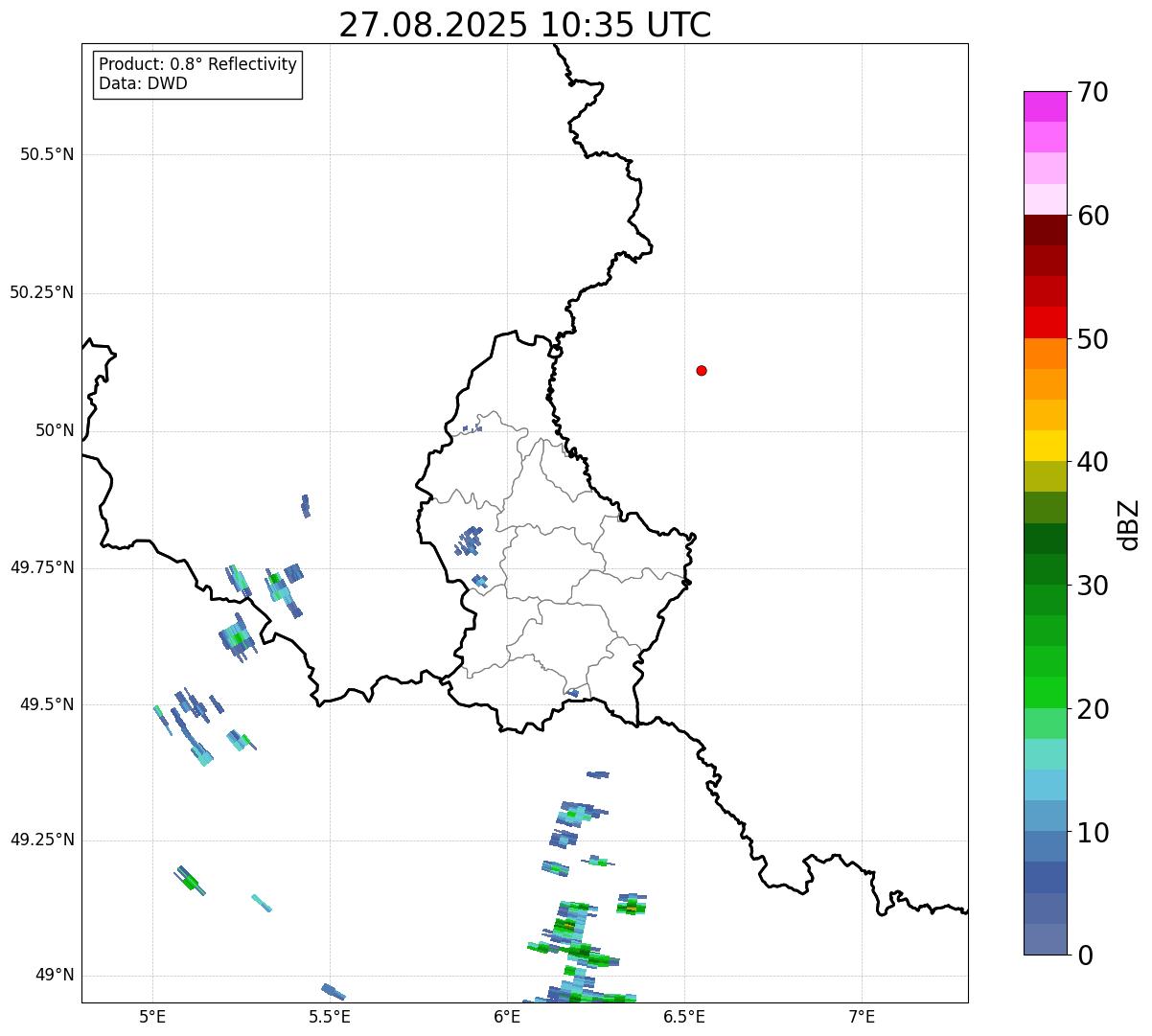Click the "40" colorbar tick label
The height and width of the screenshot is (1036, 1152).
click(x=1093, y=462)
